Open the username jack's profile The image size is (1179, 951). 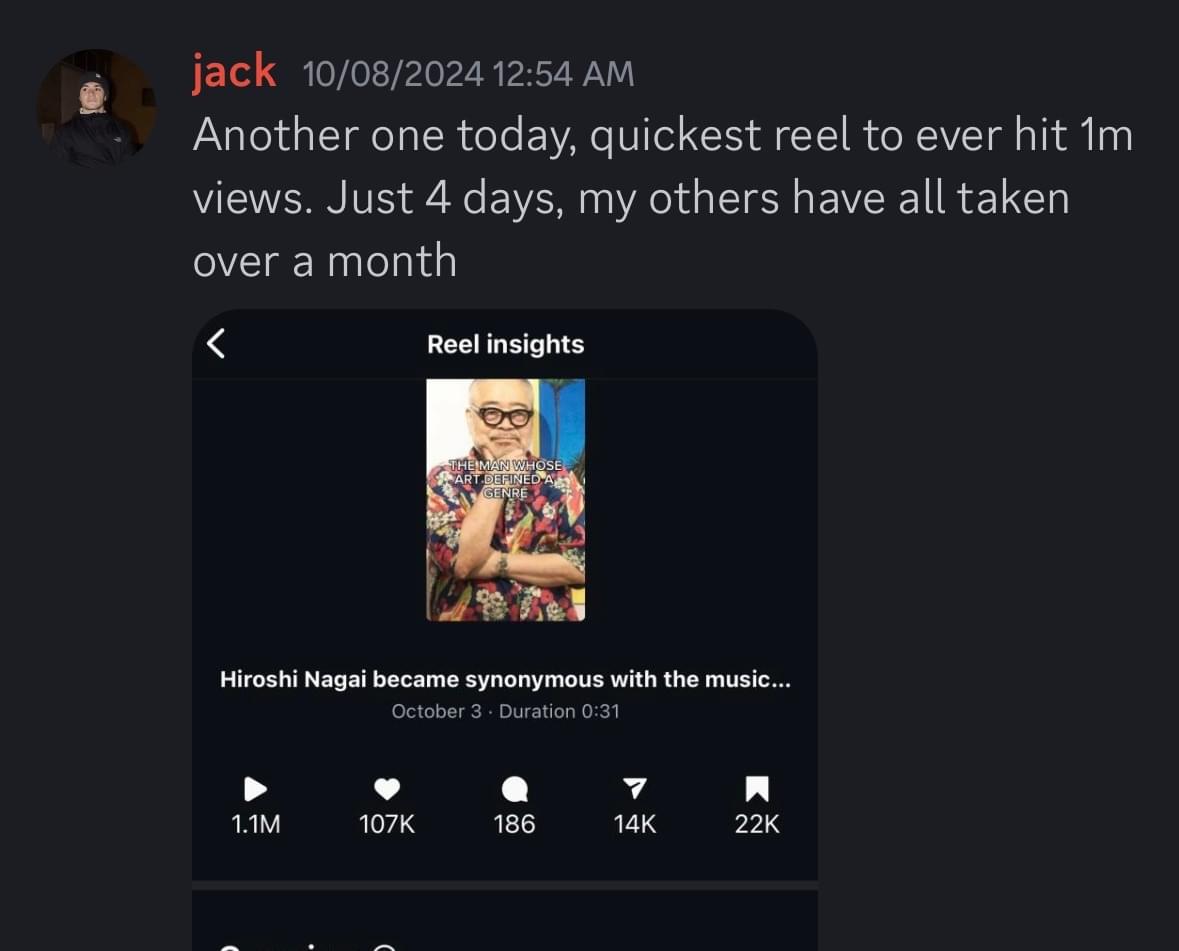tap(234, 72)
